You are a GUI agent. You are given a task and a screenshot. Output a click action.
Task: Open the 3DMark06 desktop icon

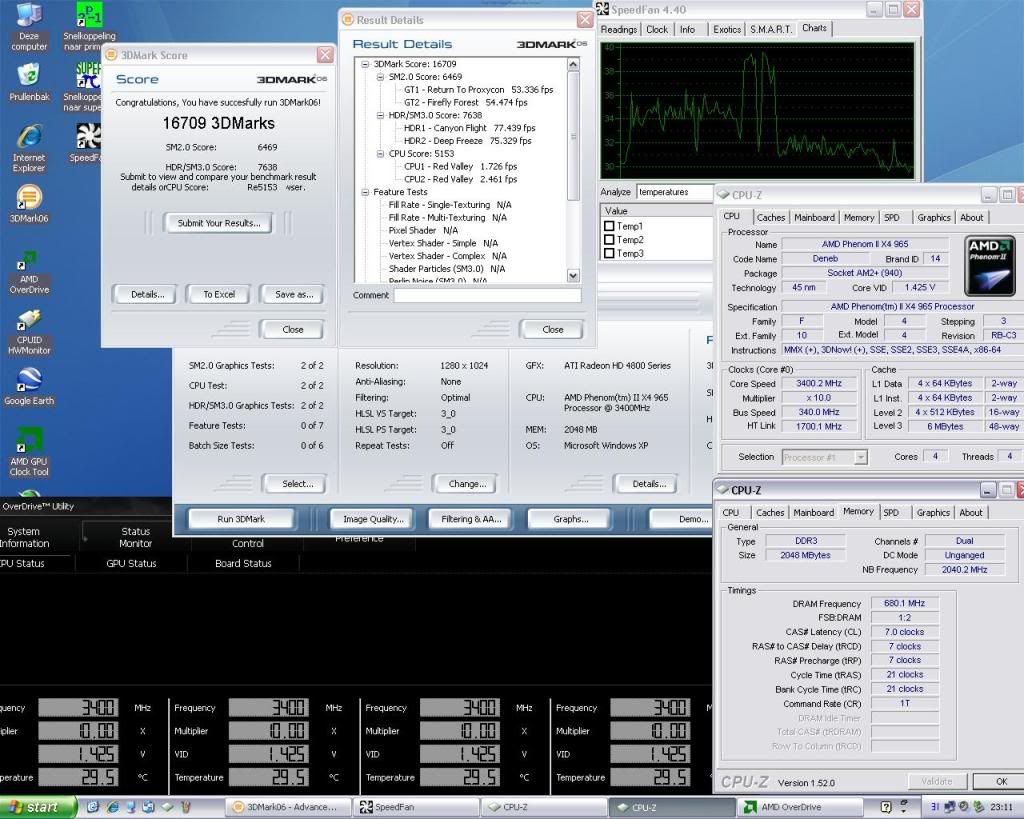tap(29, 198)
